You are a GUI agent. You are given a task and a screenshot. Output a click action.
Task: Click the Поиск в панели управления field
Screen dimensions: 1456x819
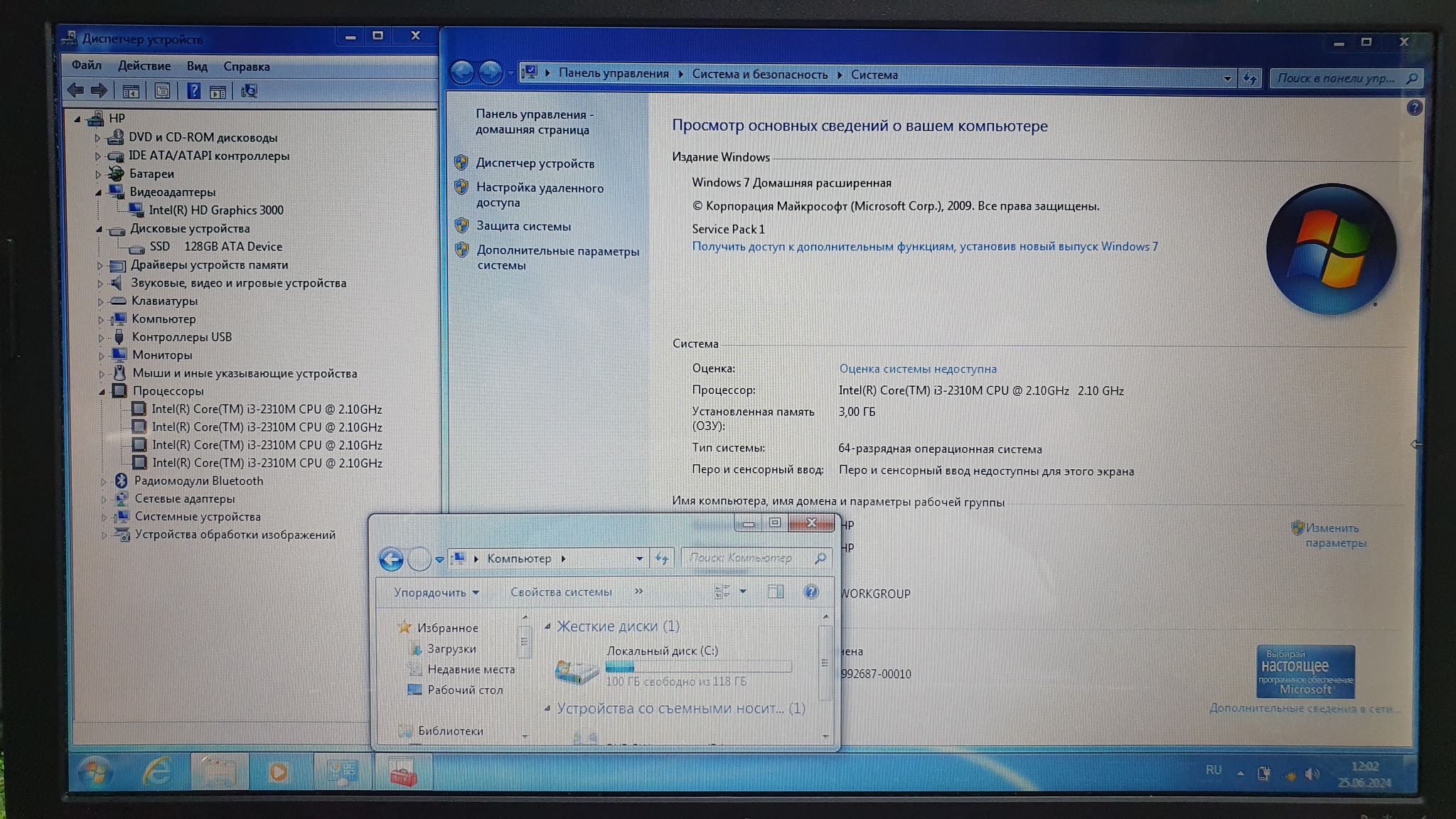pos(1337,78)
